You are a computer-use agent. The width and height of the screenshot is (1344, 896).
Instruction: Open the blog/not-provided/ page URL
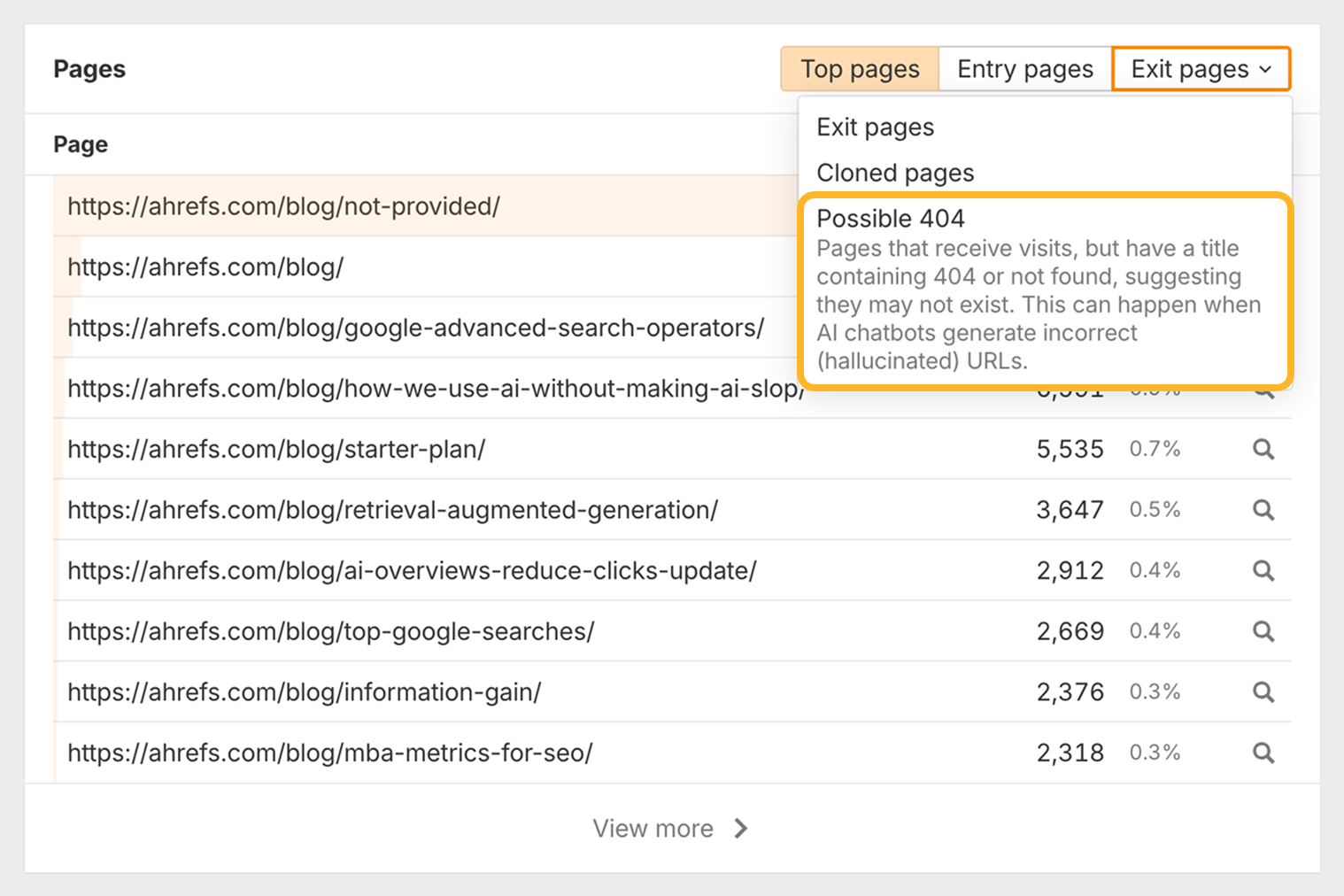[x=283, y=206]
